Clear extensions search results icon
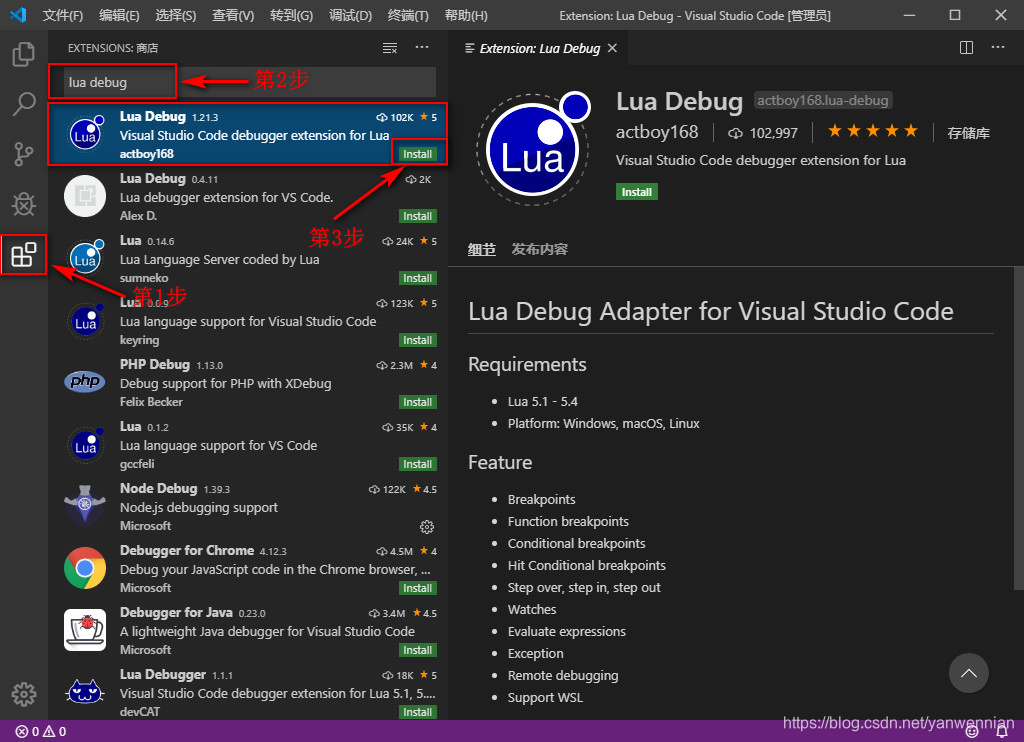 390,48
